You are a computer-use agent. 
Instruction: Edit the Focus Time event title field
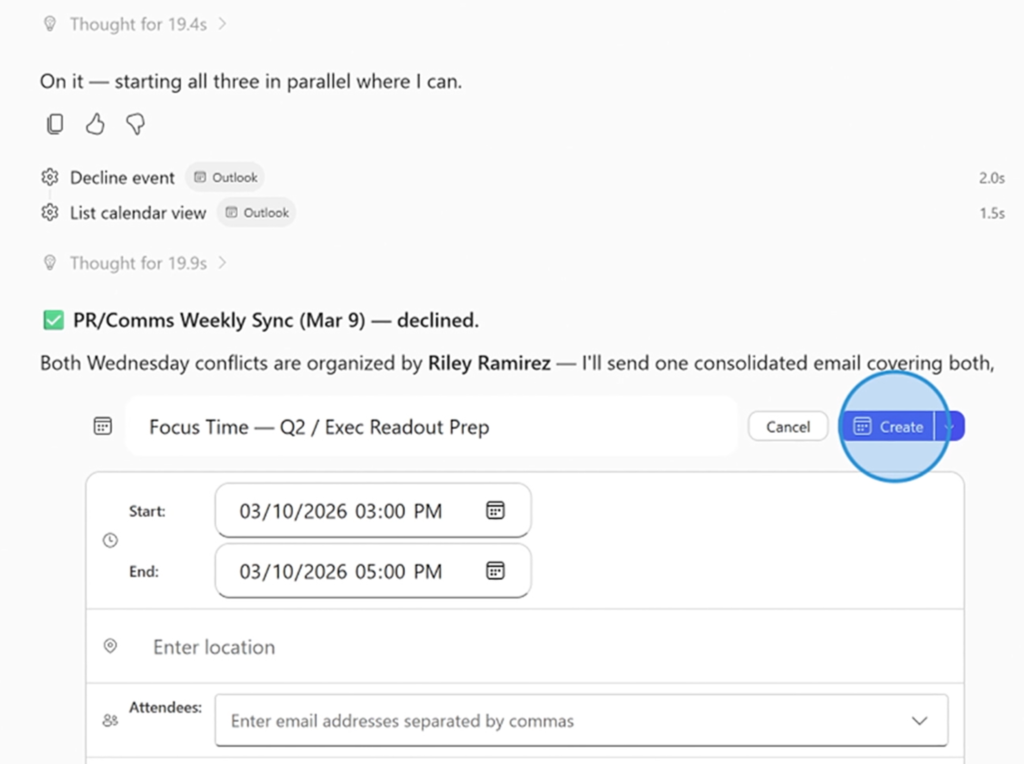coord(430,427)
